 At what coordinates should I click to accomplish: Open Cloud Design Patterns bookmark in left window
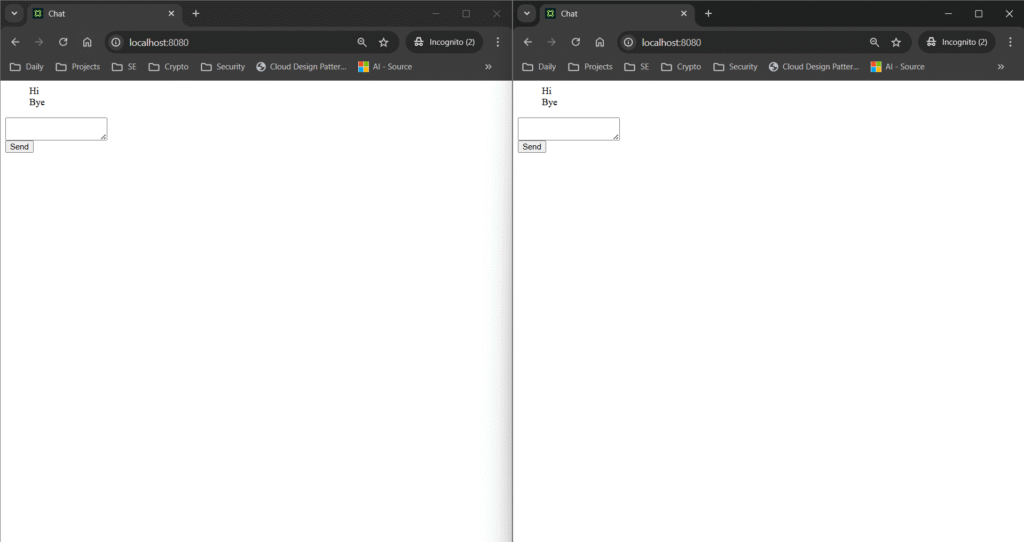tap(301, 67)
